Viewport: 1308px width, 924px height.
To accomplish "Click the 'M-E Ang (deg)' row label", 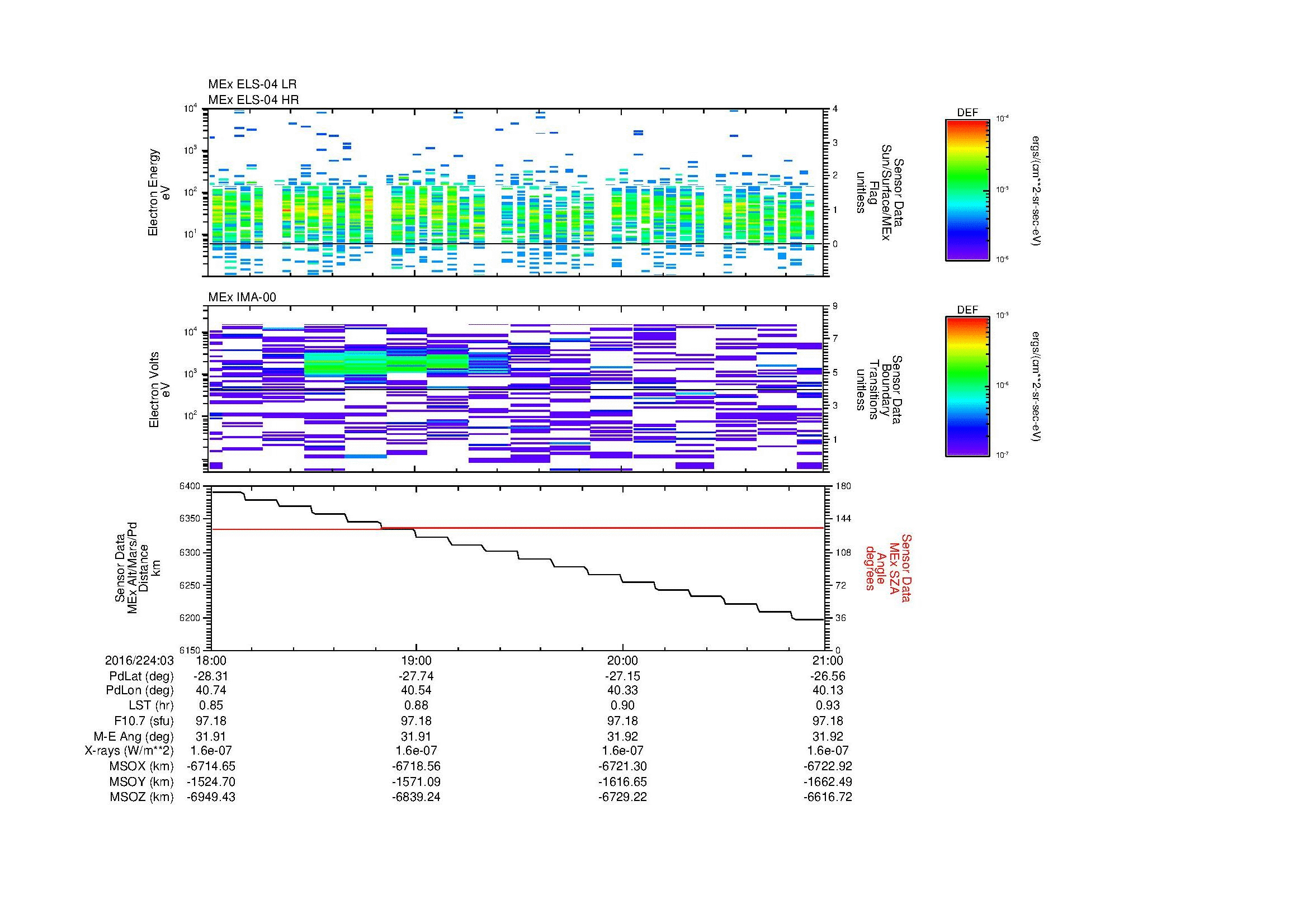I will 133,736.
